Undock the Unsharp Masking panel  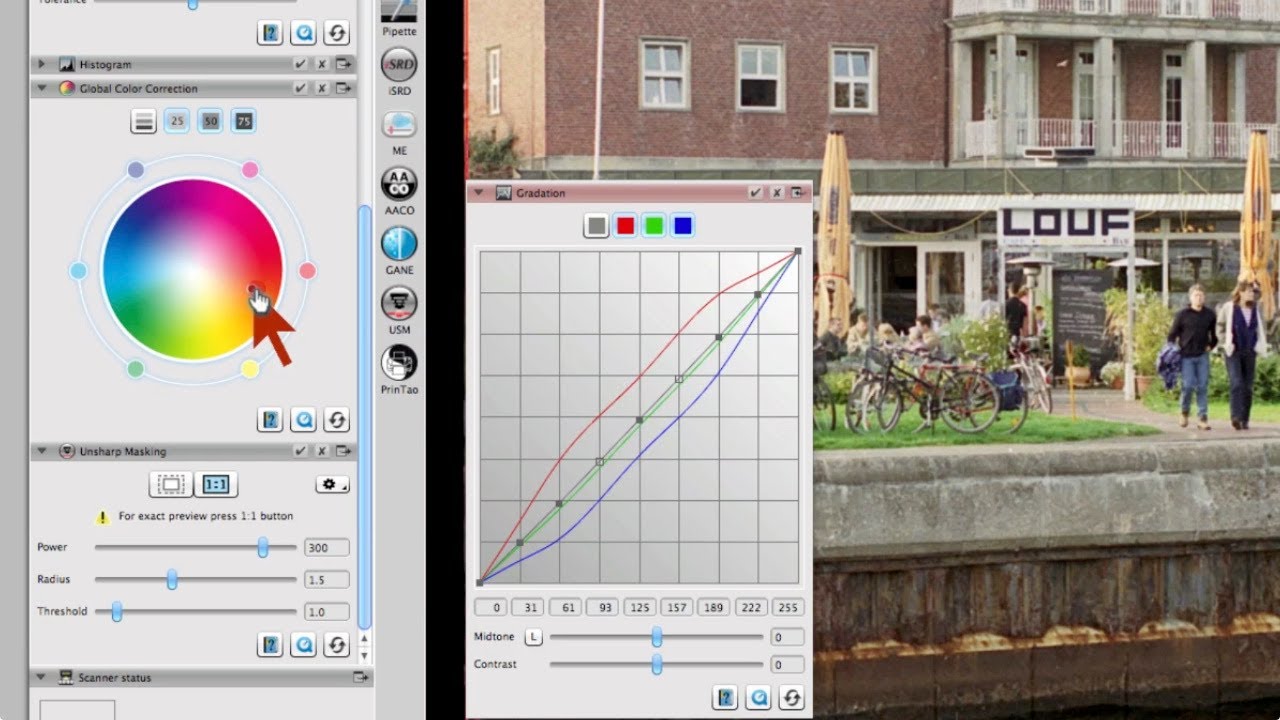(345, 451)
